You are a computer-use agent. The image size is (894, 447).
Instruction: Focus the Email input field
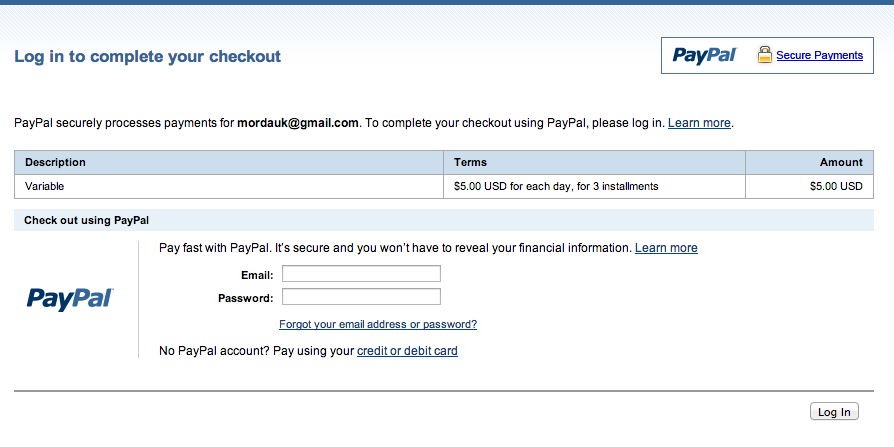click(361, 274)
